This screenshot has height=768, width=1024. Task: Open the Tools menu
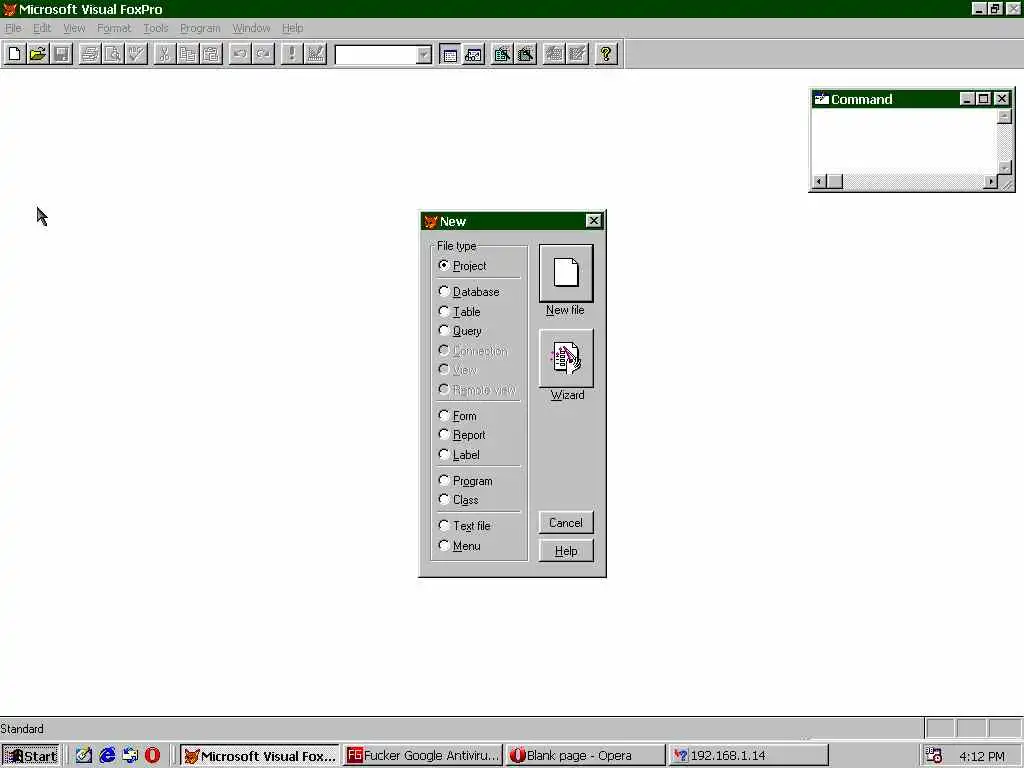click(x=155, y=28)
